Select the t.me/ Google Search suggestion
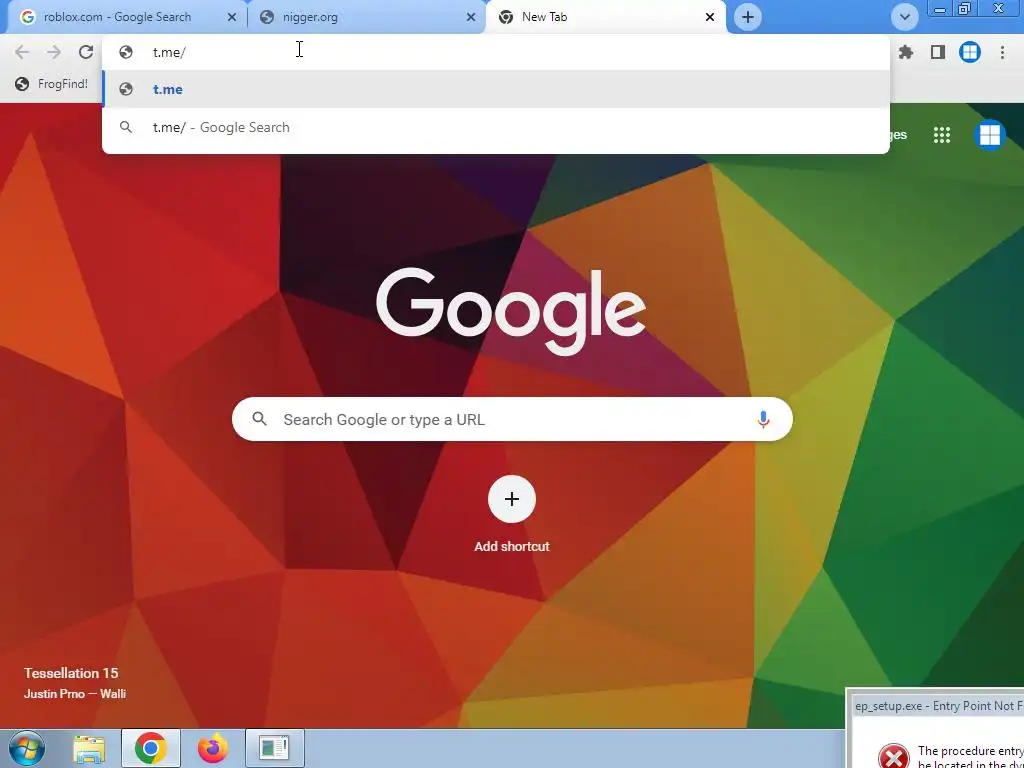The image size is (1024, 768). (496, 127)
